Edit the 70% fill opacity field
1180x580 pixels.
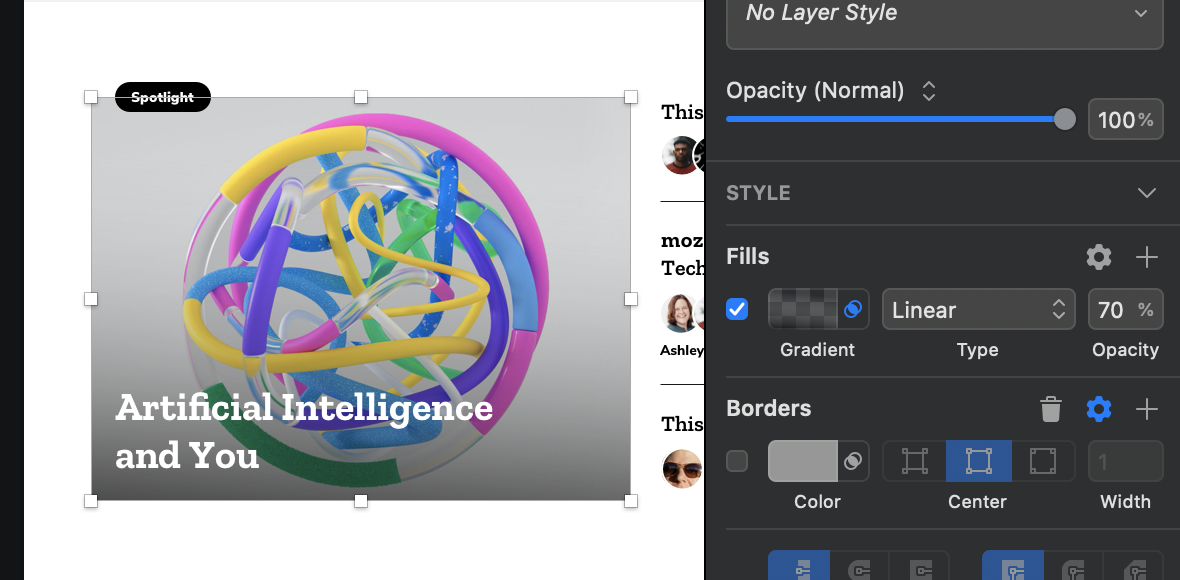point(1125,309)
